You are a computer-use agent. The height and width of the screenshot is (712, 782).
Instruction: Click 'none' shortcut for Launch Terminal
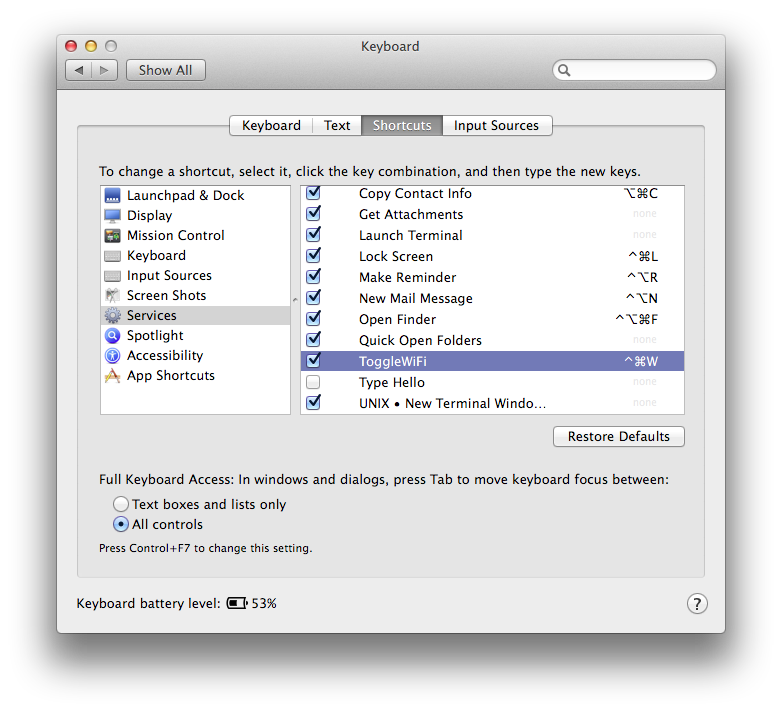point(645,234)
